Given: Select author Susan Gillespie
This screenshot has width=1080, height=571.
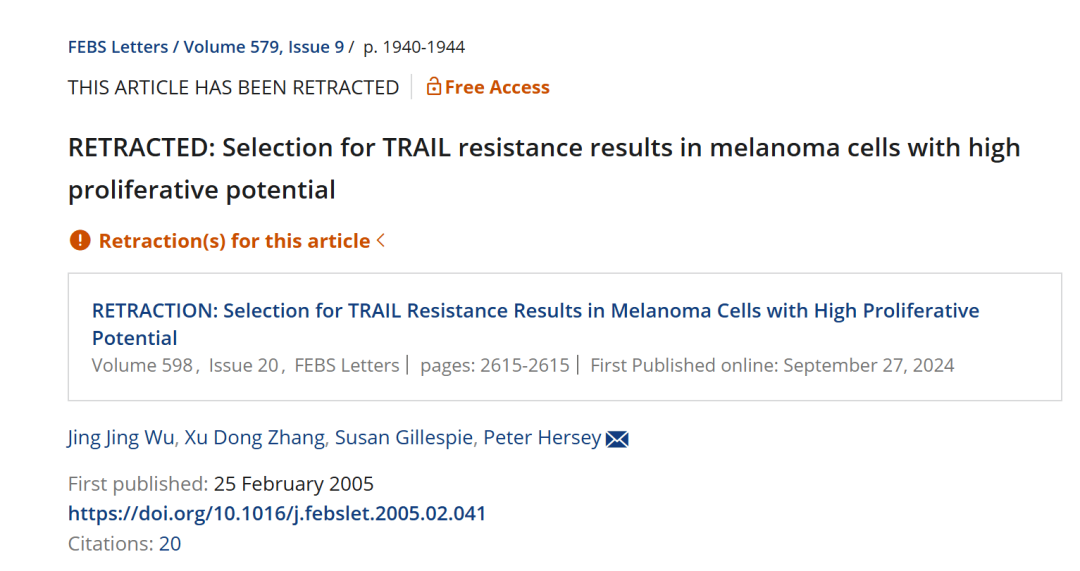Looking at the screenshot, I should 404,437.
